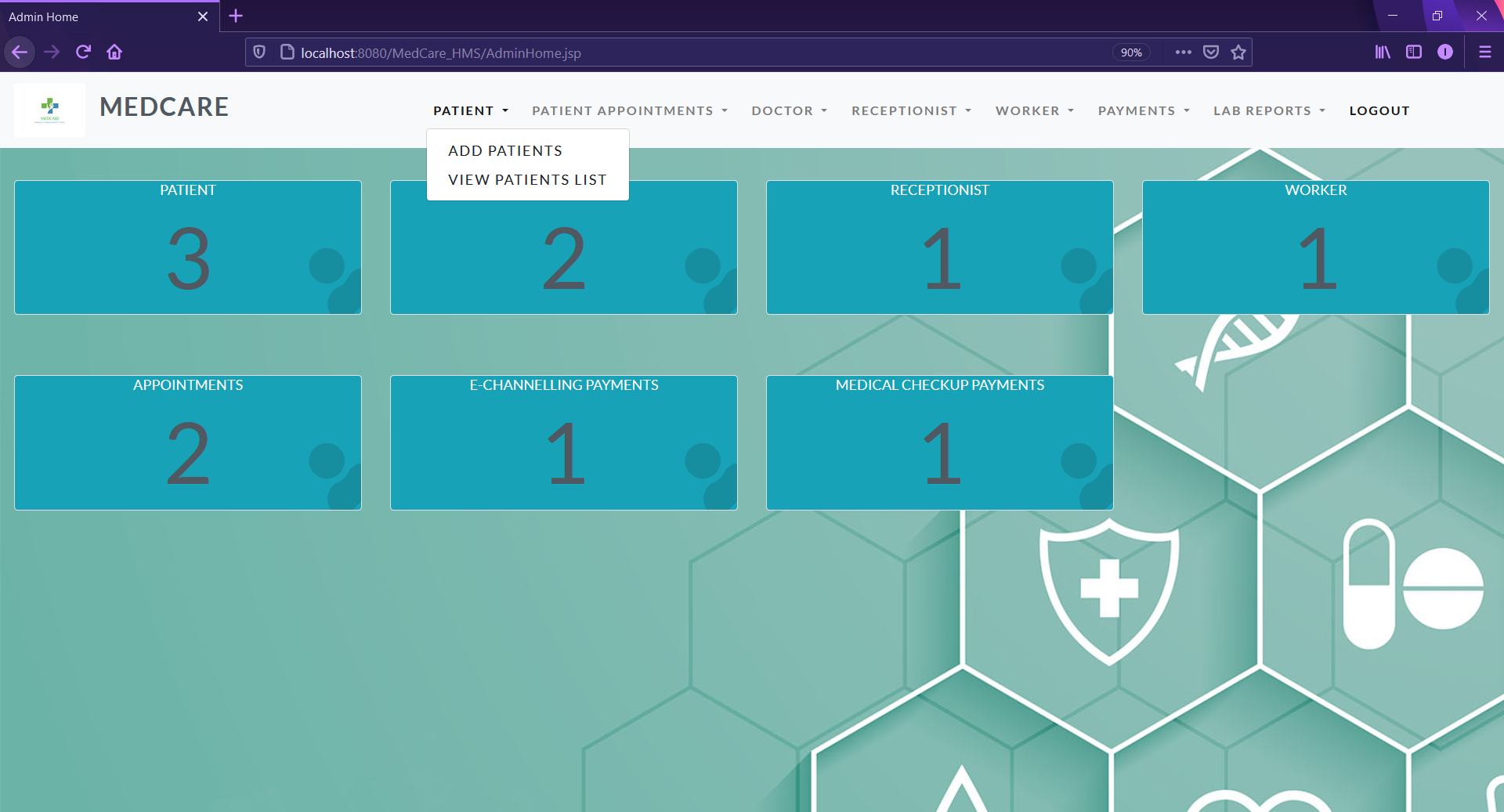The height and width of the screenshot is (812, 1504).
Task: Open the browser home page
Action: [114, 52]
